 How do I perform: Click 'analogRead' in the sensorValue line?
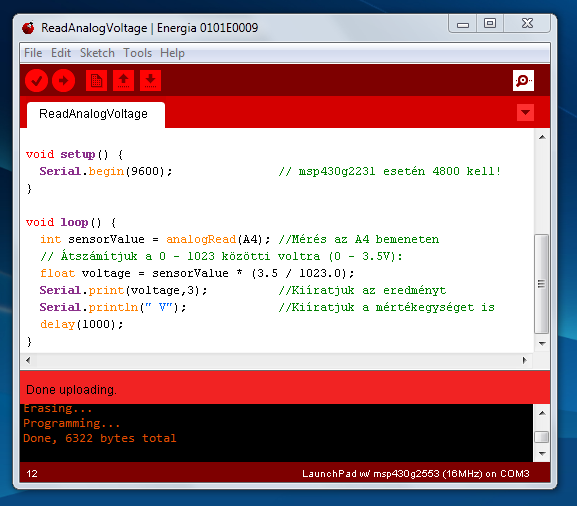tap(201, 240)
